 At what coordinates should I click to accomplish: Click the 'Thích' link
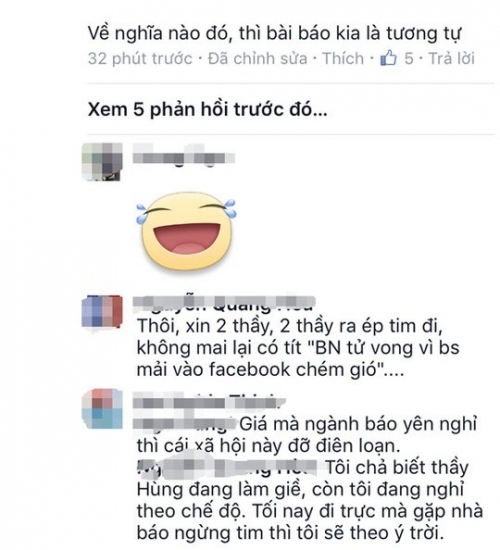pyautogui.click(x=343, y=58)
